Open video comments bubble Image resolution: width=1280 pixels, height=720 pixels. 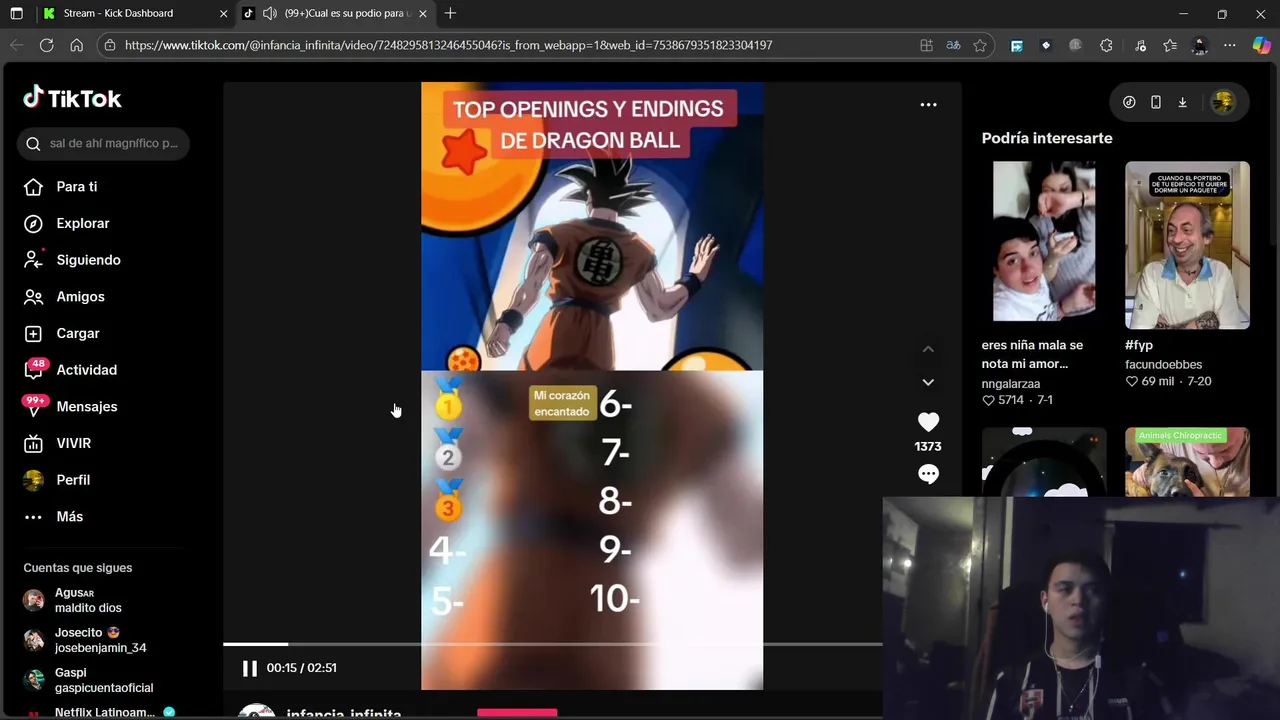click(x=928, y=474)
